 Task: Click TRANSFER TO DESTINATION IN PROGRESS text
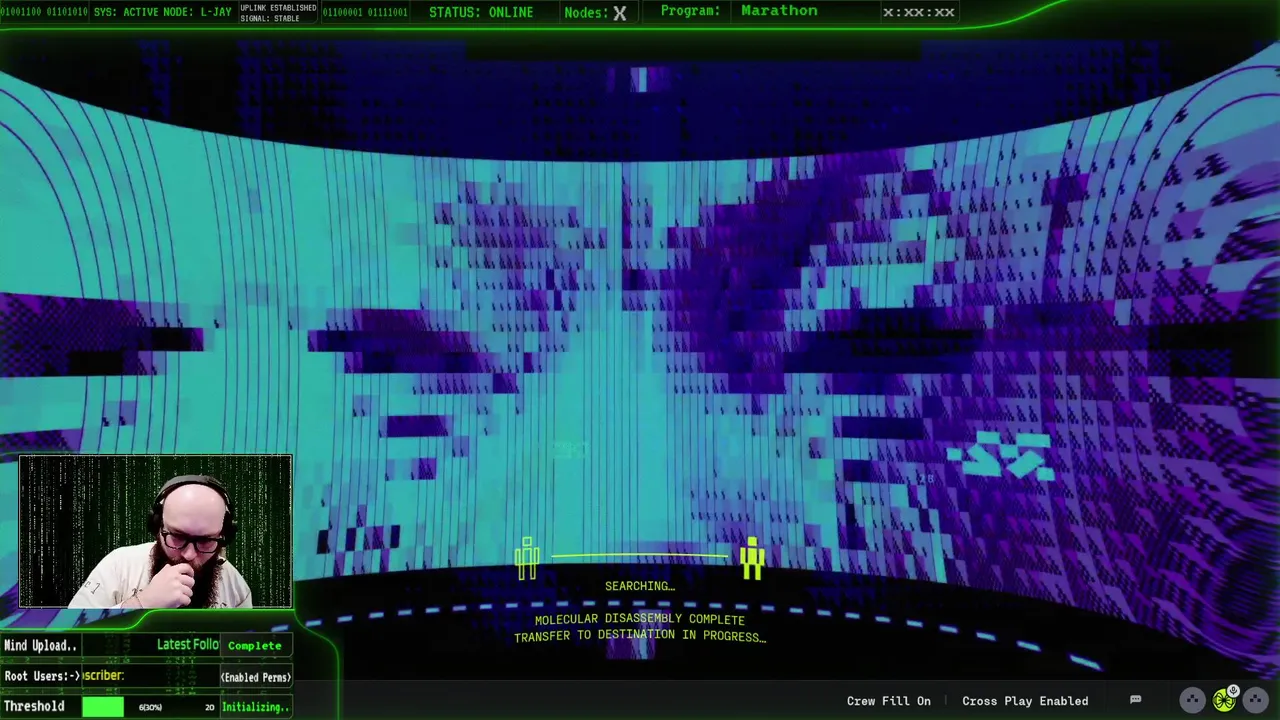click(x=640, y=636)
